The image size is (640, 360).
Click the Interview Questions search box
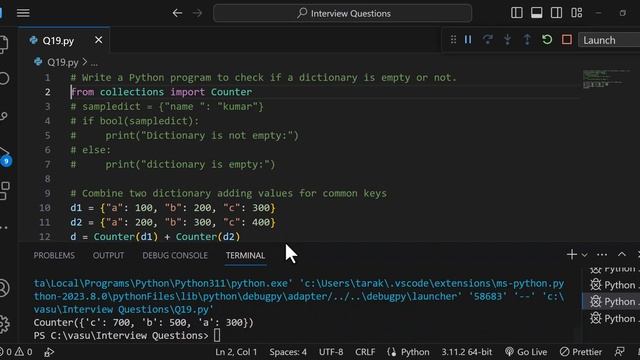tap(342, 13)
